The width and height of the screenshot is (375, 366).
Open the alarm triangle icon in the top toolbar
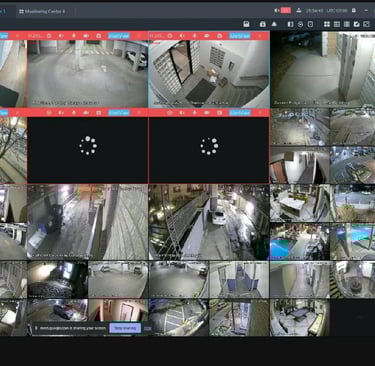point(274,24)
